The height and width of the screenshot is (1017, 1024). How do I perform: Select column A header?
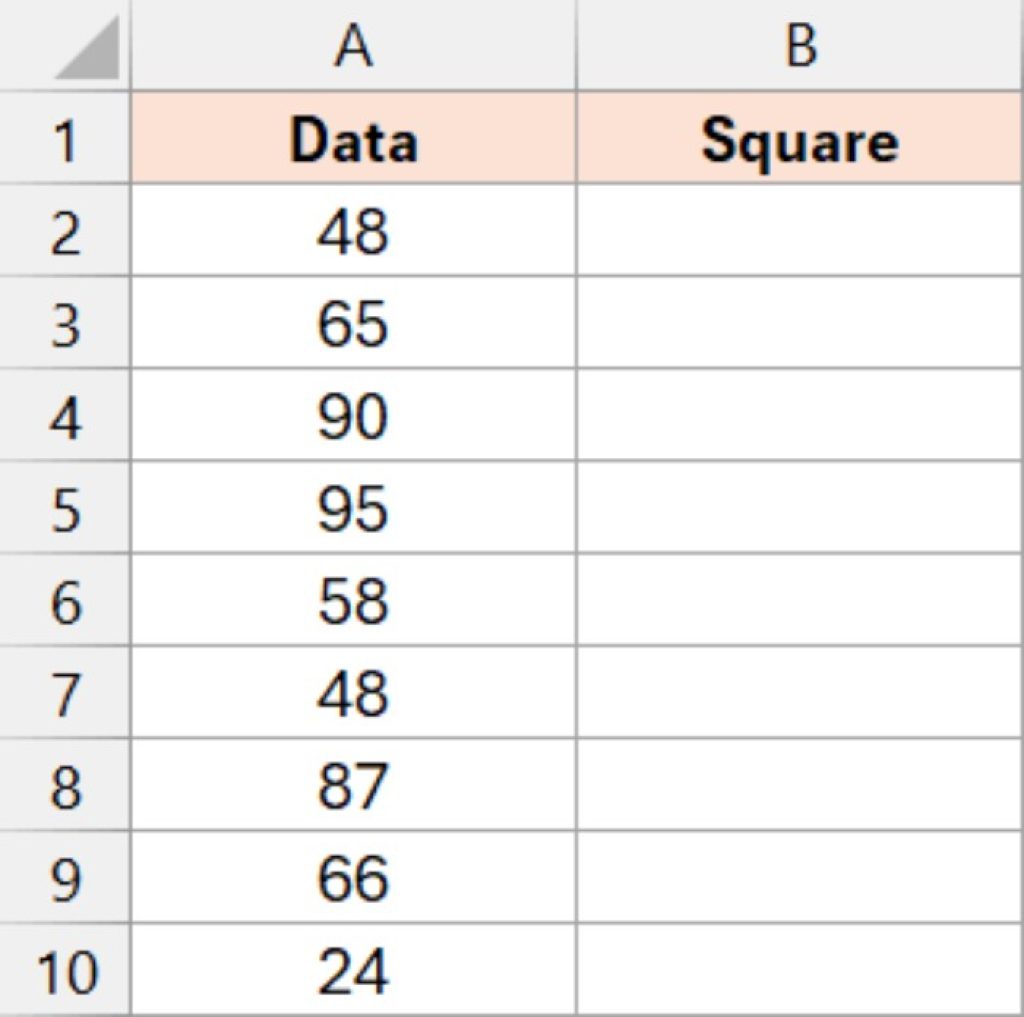pyautogui.click(x=350, y=45)
